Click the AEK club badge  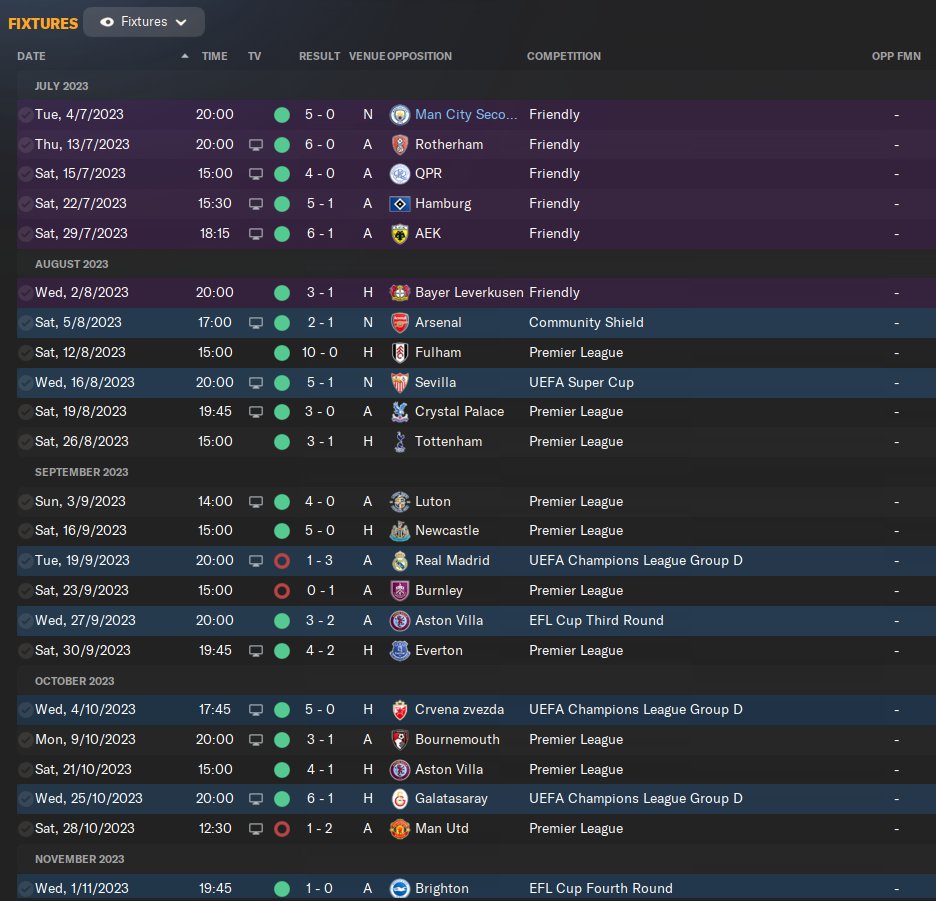tap(399, 233)
